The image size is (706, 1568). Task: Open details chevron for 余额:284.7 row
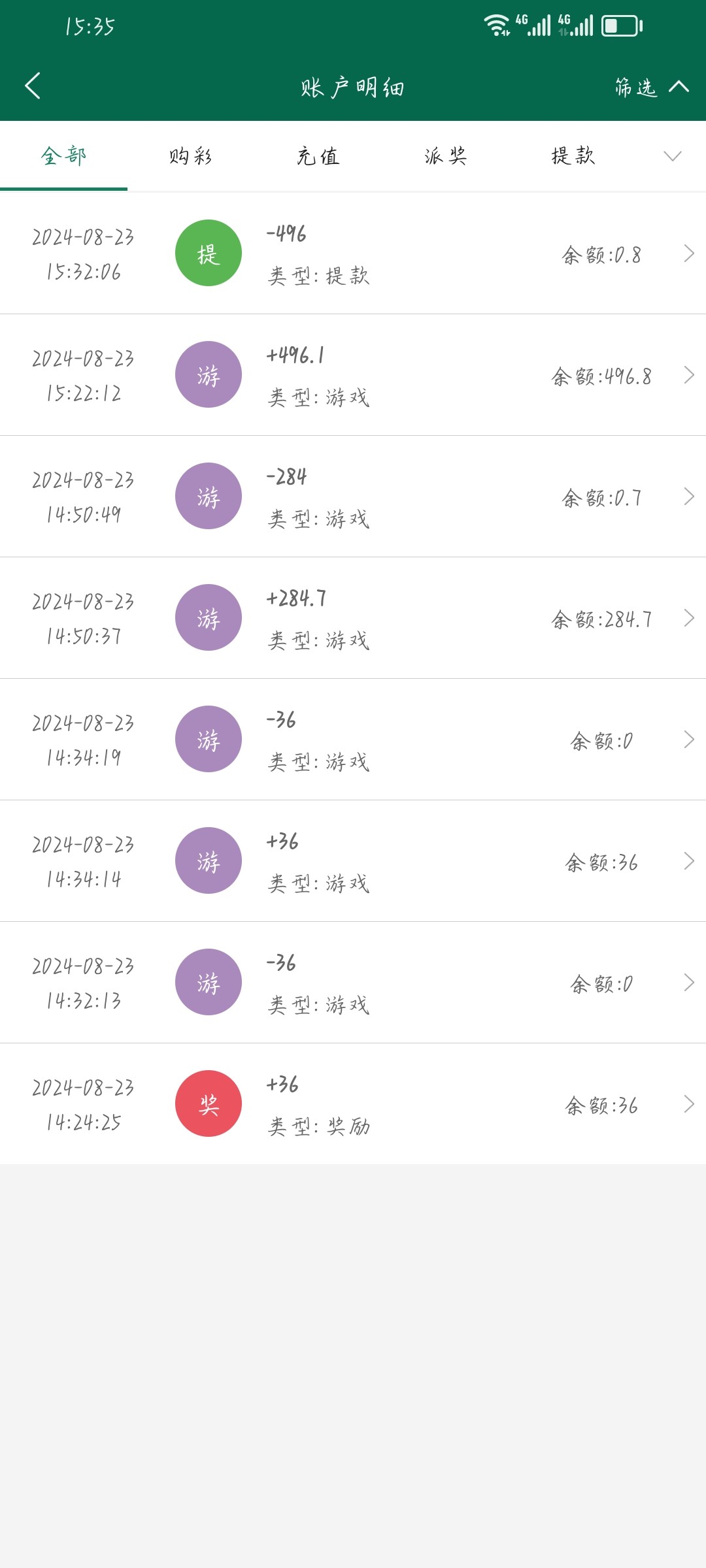(688, 618)
